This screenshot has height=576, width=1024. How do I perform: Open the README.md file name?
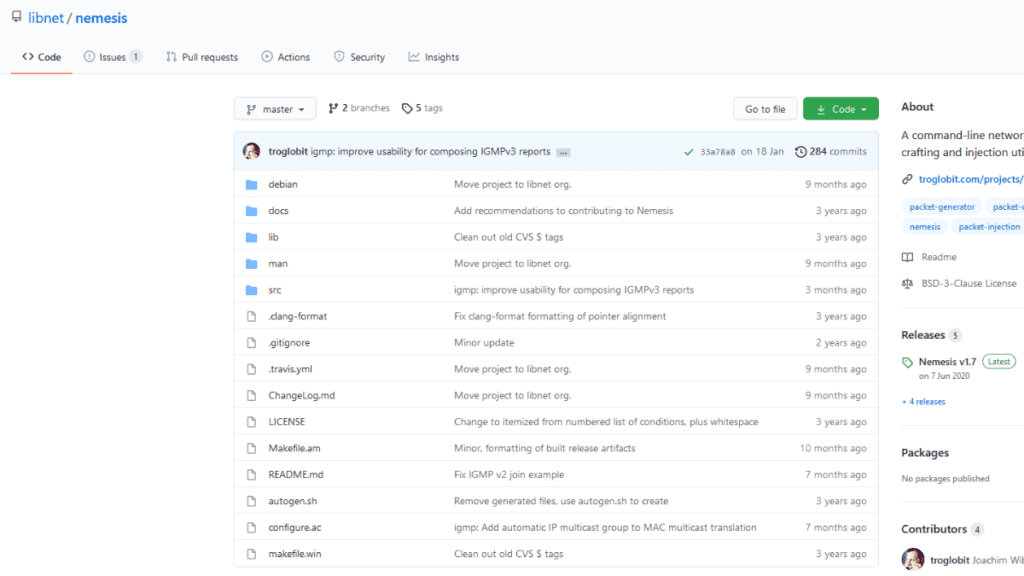[296, 475]
